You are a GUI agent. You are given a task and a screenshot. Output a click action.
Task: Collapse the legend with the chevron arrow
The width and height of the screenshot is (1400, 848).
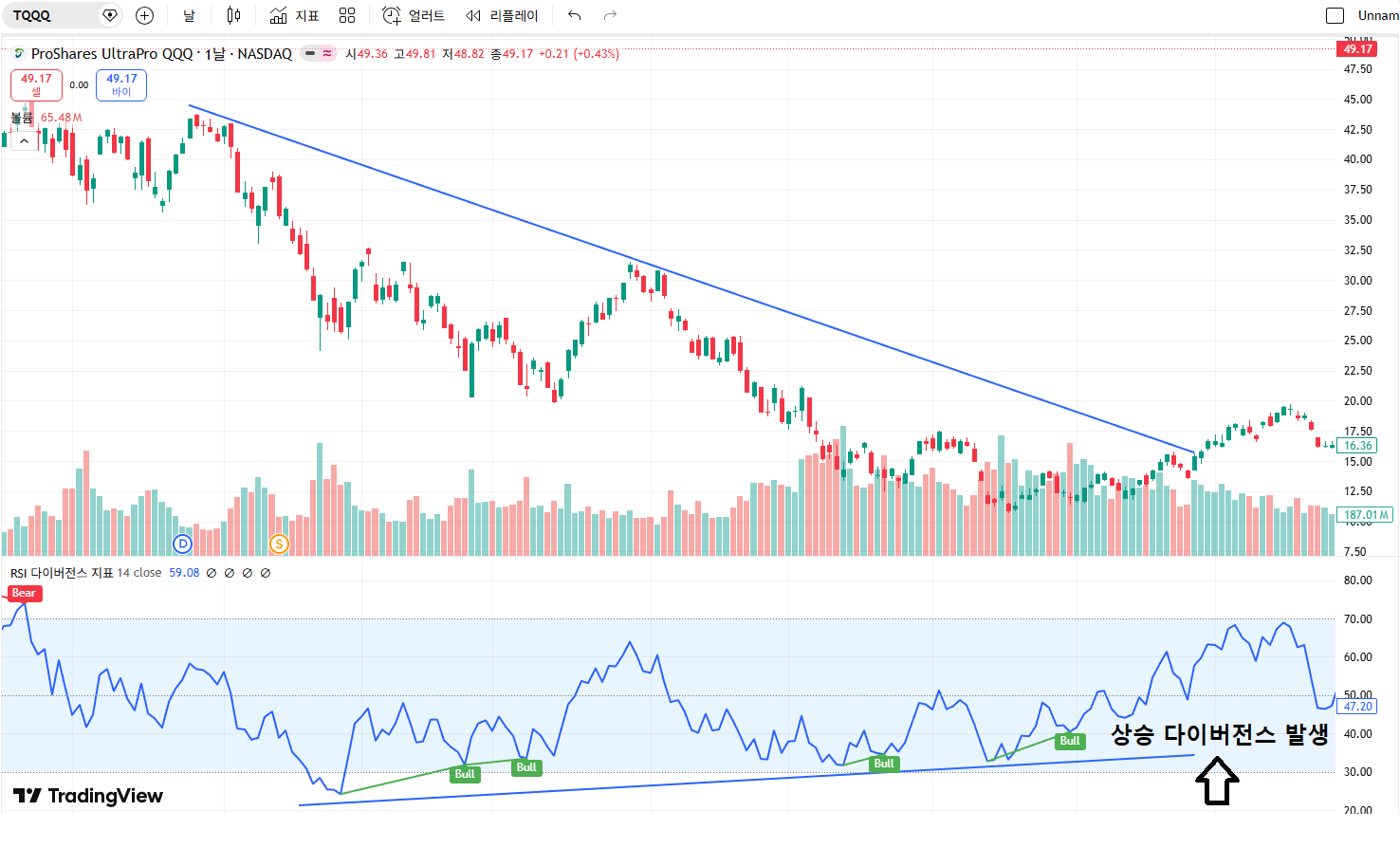(x=24, y=141)
